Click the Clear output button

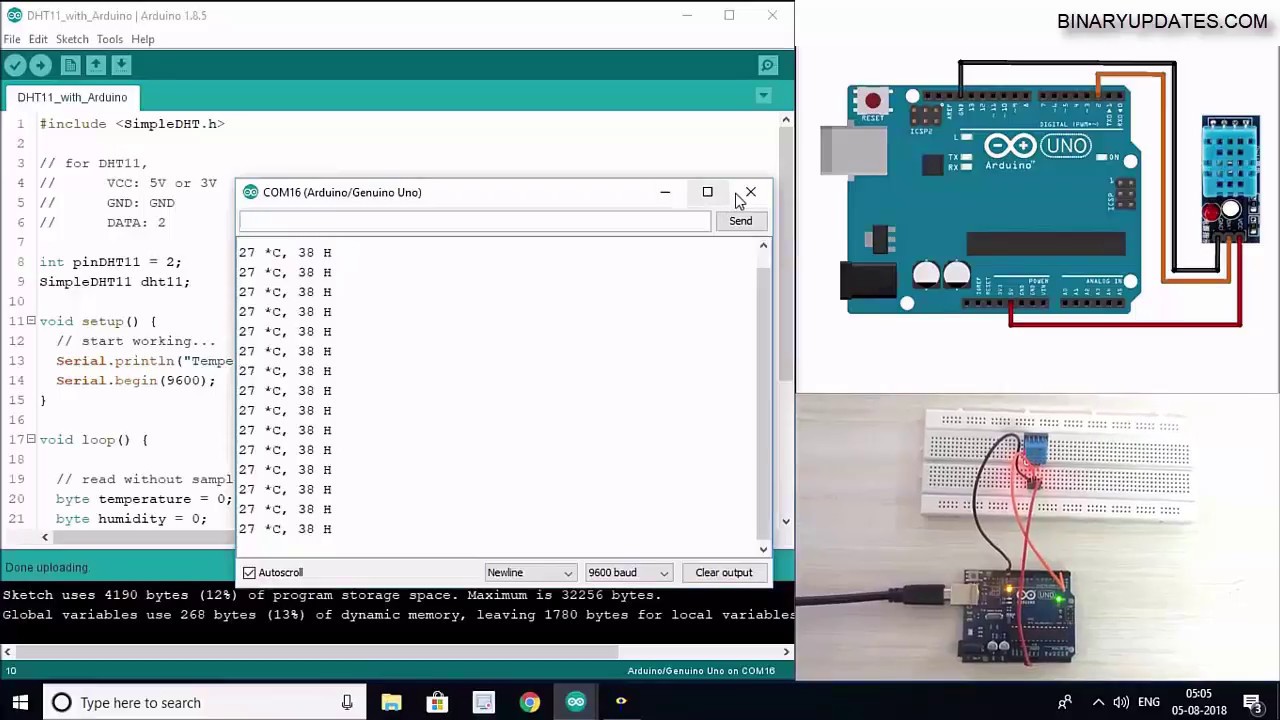pyautogui.click(x=724, y=573)
